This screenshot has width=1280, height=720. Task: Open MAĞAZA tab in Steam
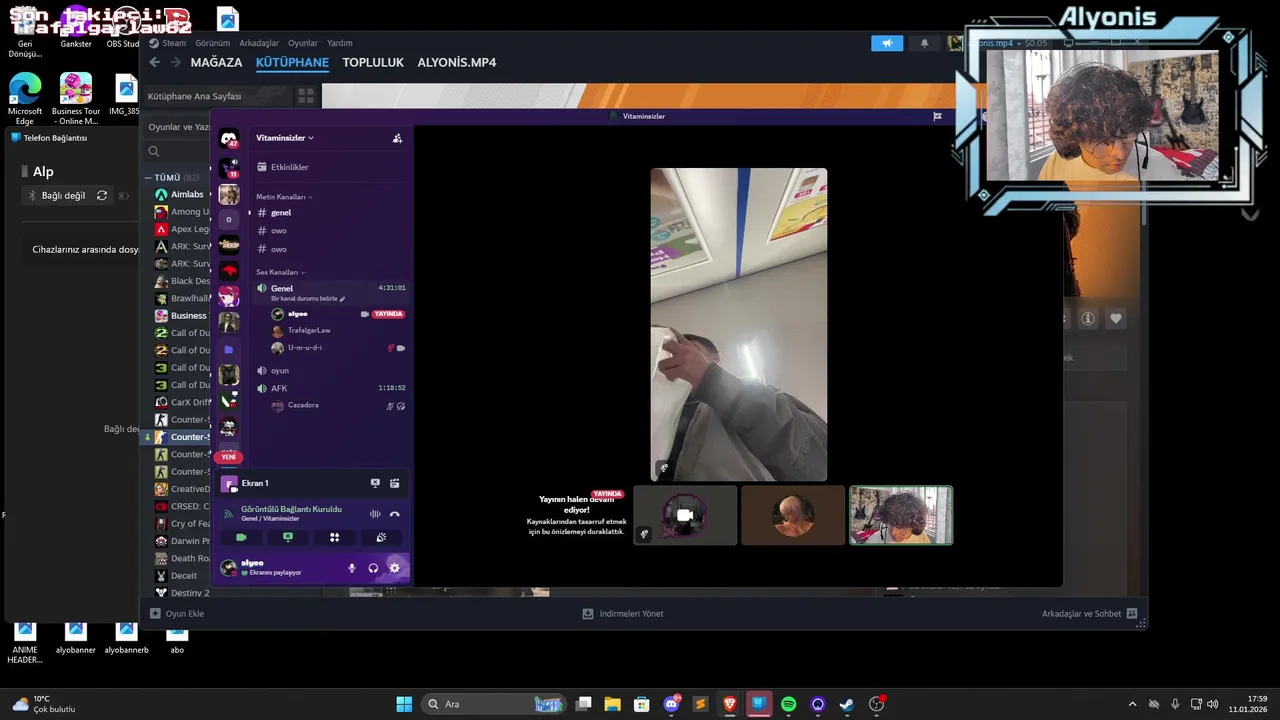pyautogui.click(x=216, y=62)
